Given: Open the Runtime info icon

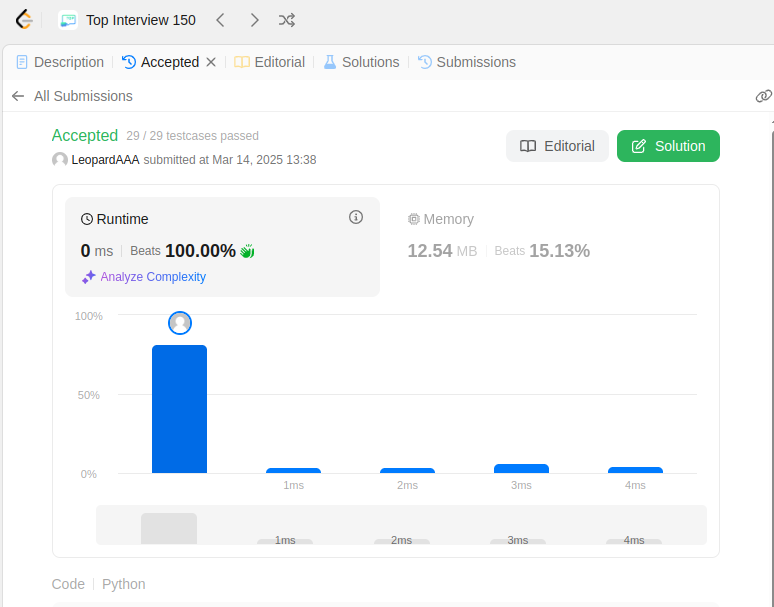Looking at the screenshot, I should click(x=356, y=217).
